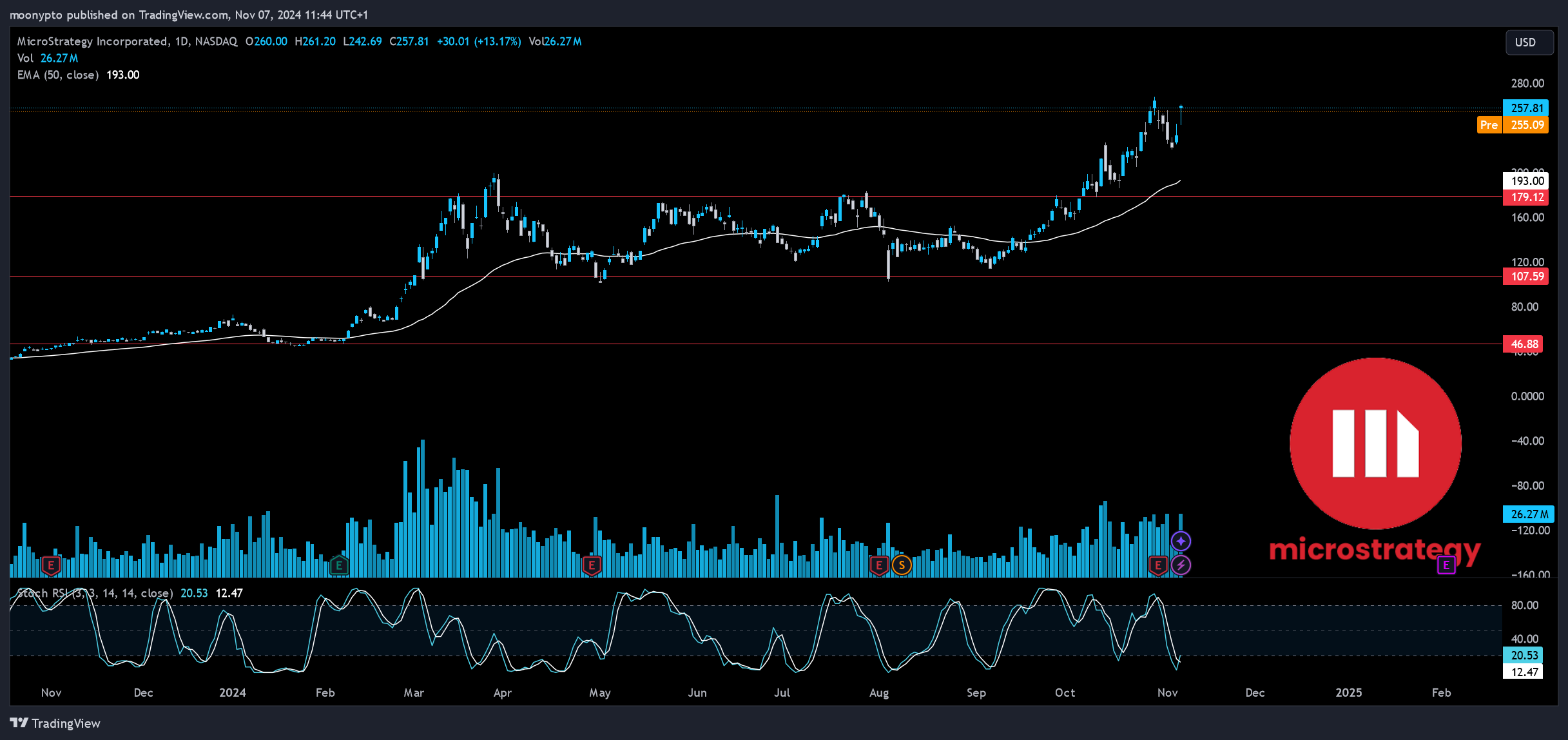Viewport: 1568px width, 740px height.
Task: Click the 0.0000 price scale tick
Action: coord(1527,396)
